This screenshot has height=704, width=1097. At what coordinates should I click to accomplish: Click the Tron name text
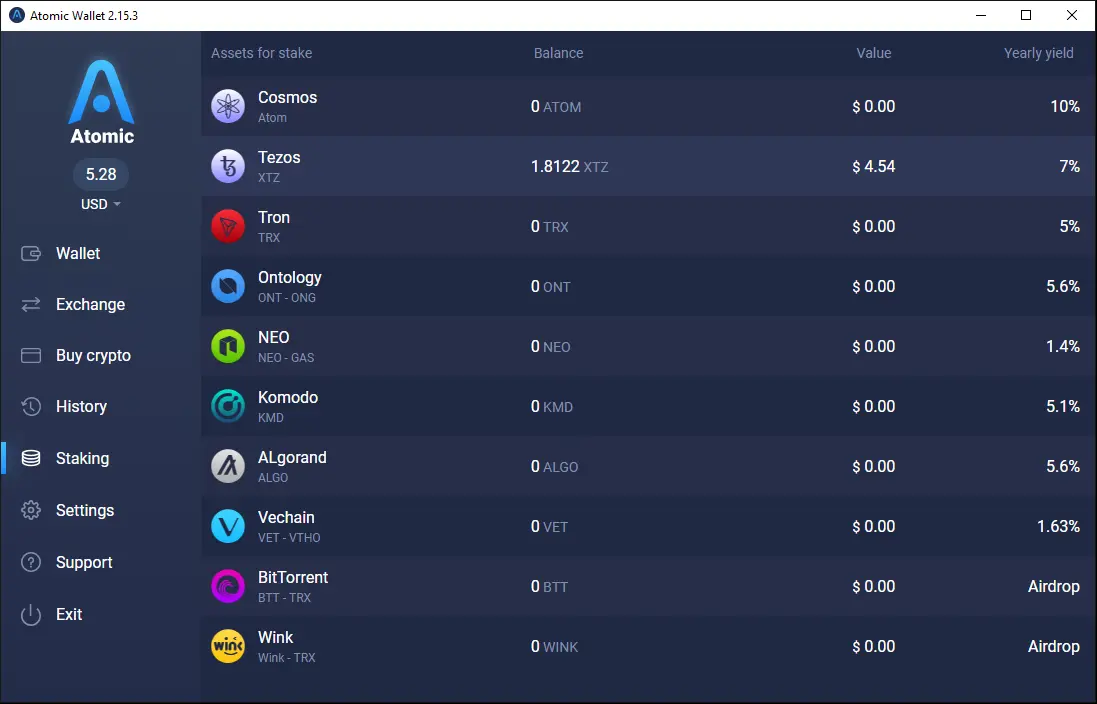(x=274, y=218)
